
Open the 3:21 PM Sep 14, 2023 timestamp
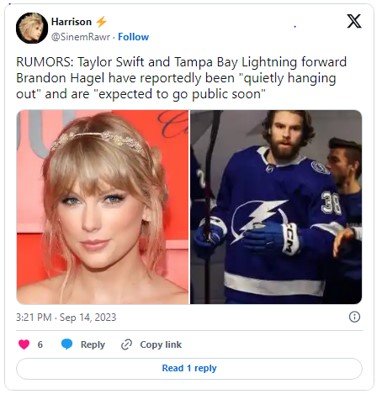(x=66, y=317)
